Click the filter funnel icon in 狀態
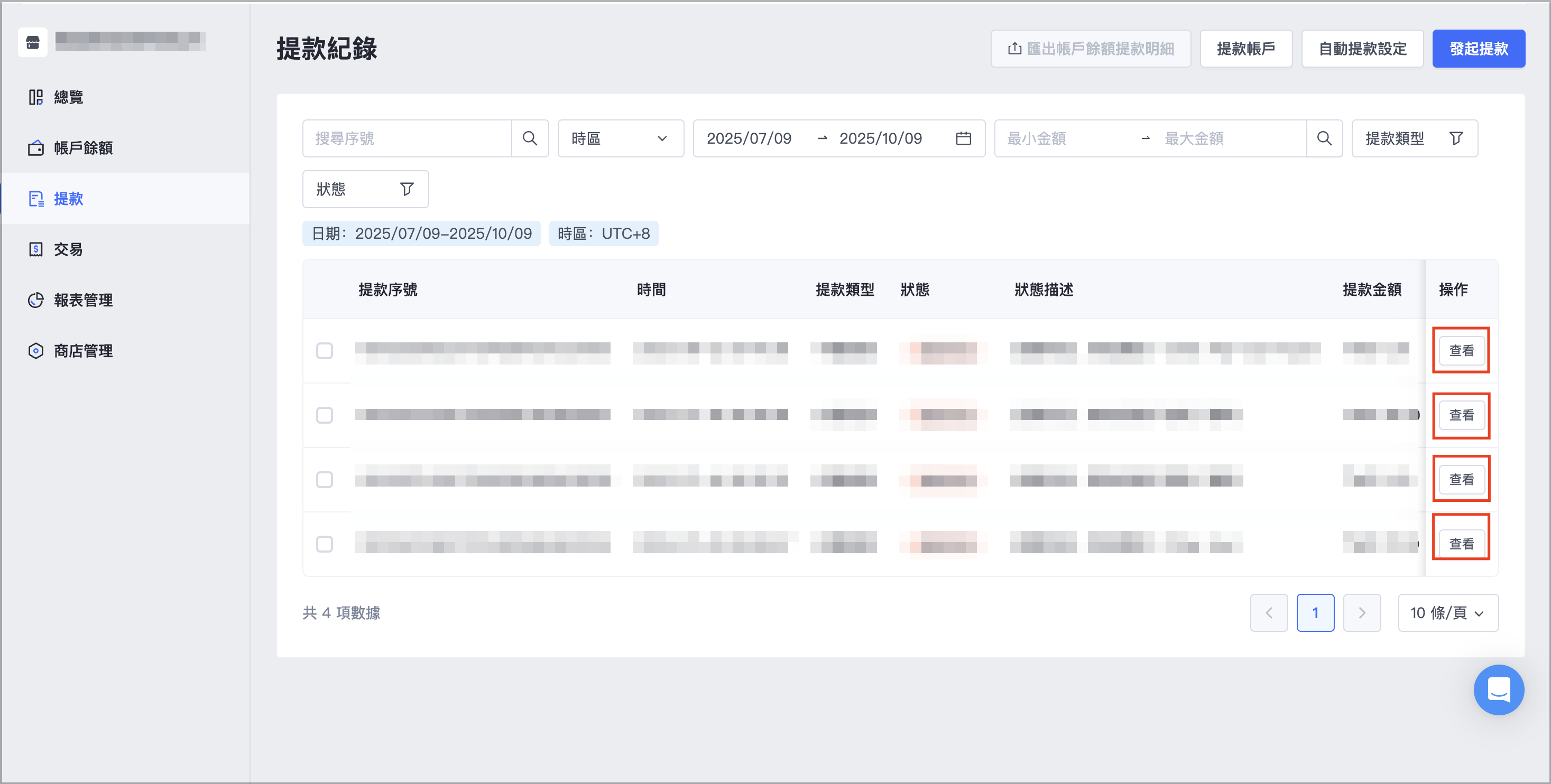 tap(407, 189)
